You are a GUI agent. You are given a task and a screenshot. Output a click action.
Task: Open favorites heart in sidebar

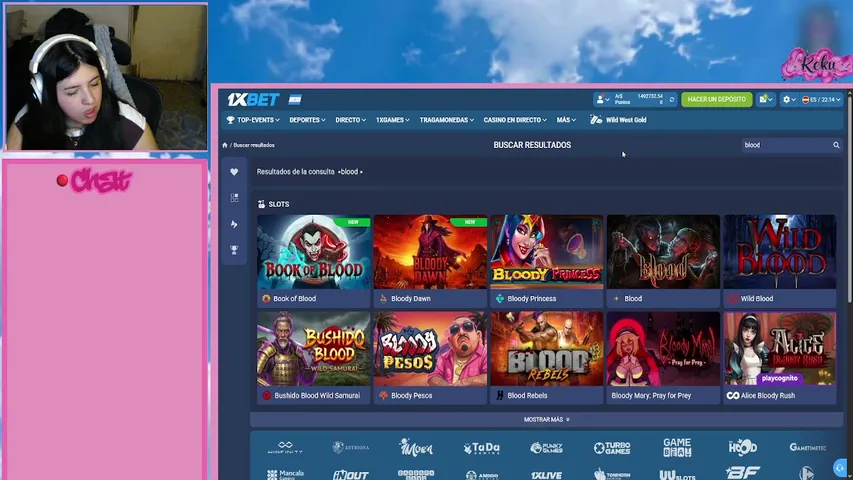click(x=234, y=172)
